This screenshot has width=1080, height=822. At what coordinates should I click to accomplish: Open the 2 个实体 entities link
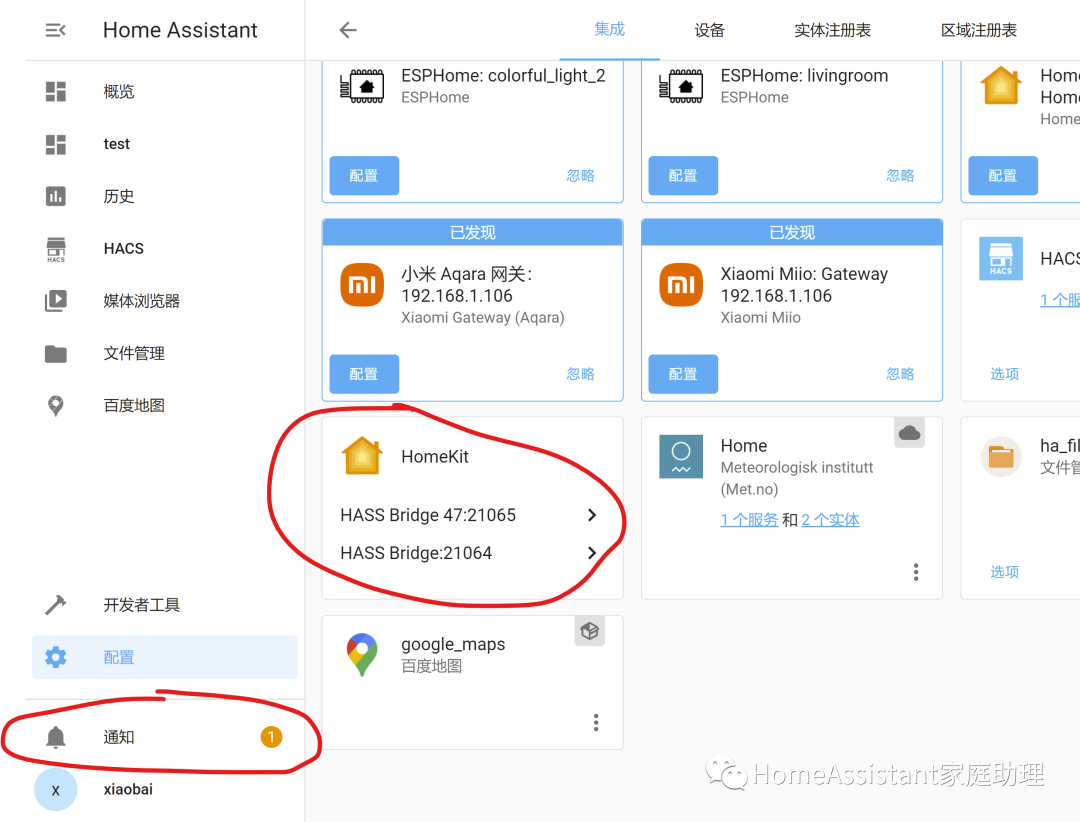coord(830,519)
